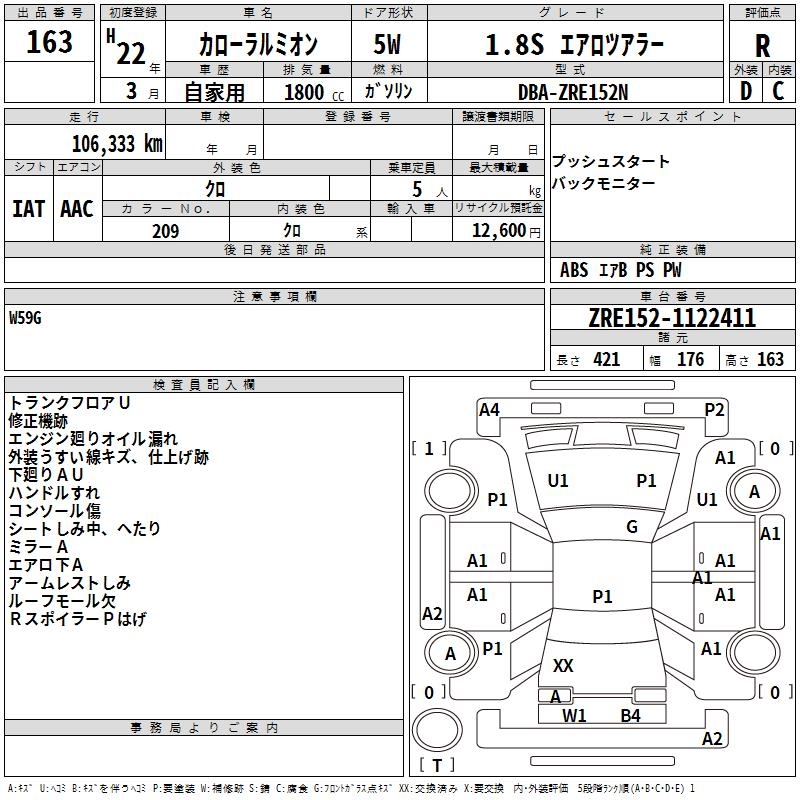Select chassis number ZRE152-1122411

pyautogui.click(x=672, y=319)
